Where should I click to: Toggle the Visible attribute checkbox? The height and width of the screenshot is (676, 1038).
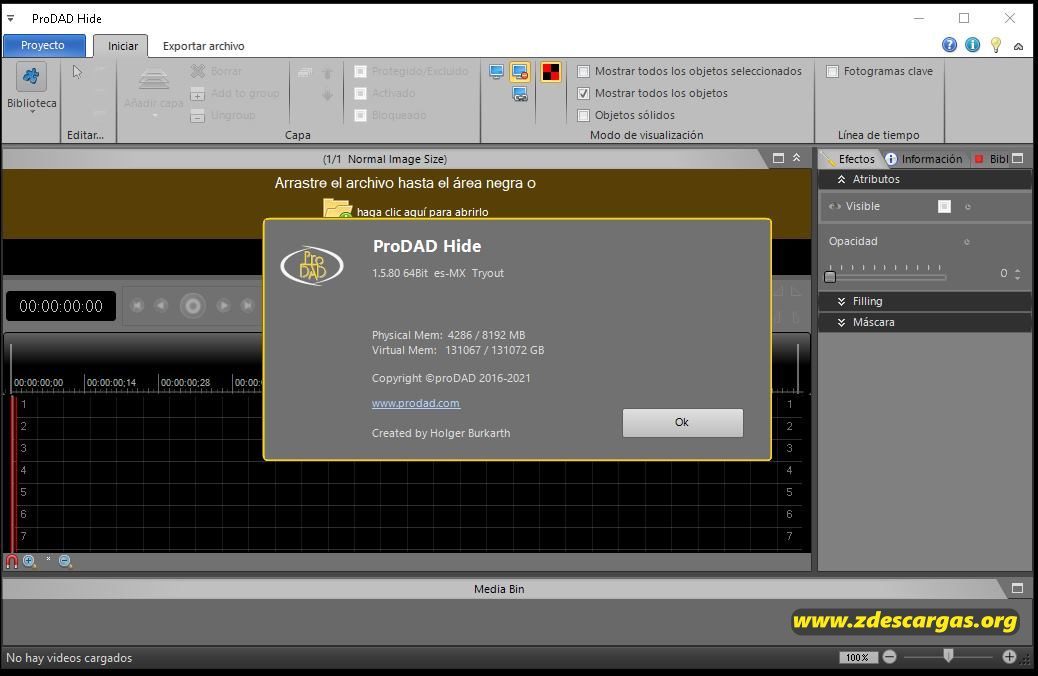944,207
